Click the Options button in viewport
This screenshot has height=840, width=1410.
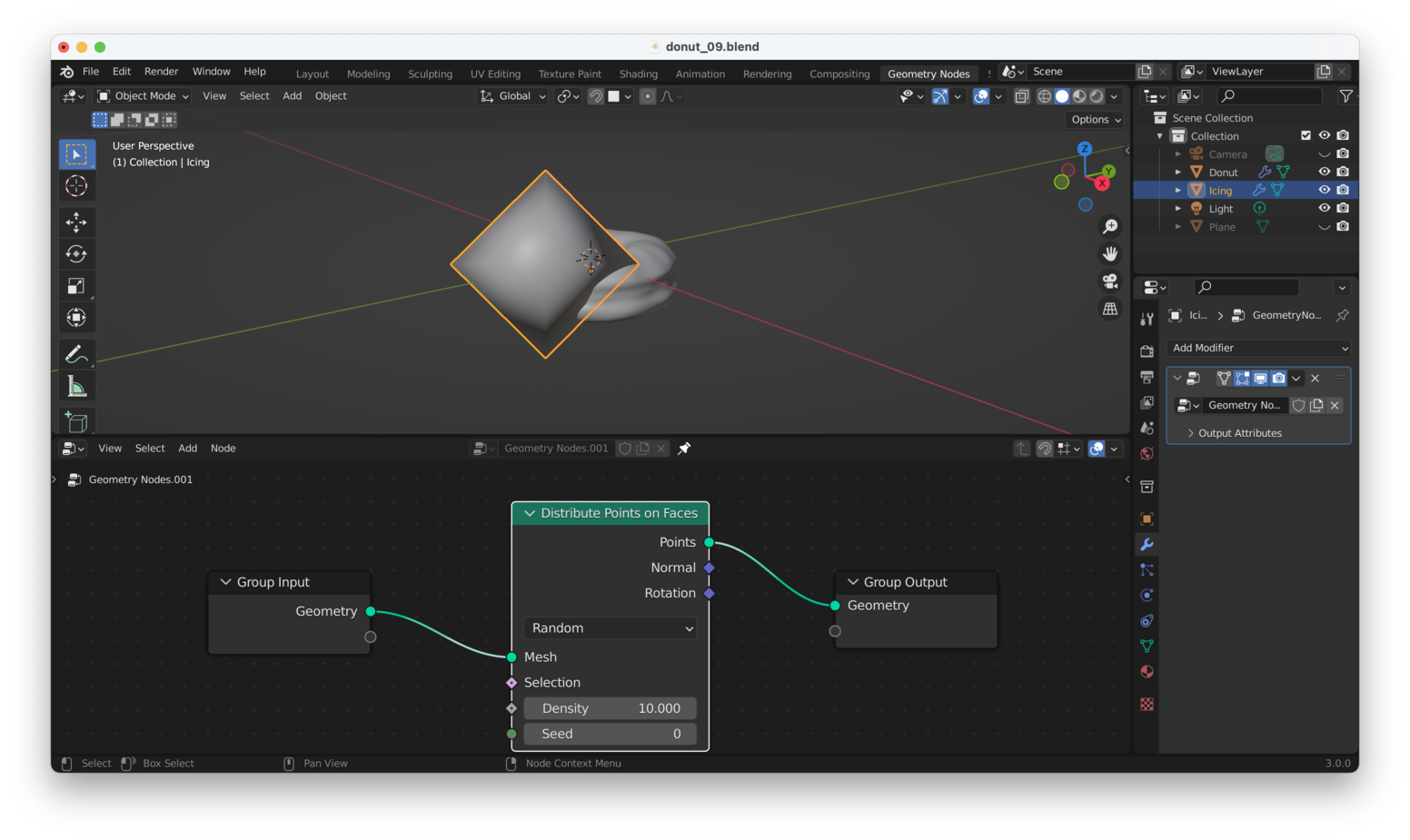(1096, 120)
